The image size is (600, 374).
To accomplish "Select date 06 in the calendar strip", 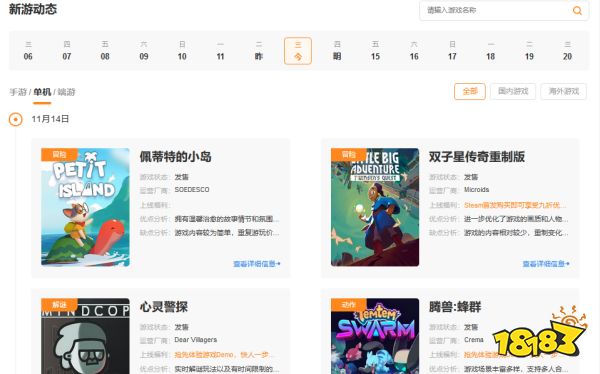I will 28,51.
